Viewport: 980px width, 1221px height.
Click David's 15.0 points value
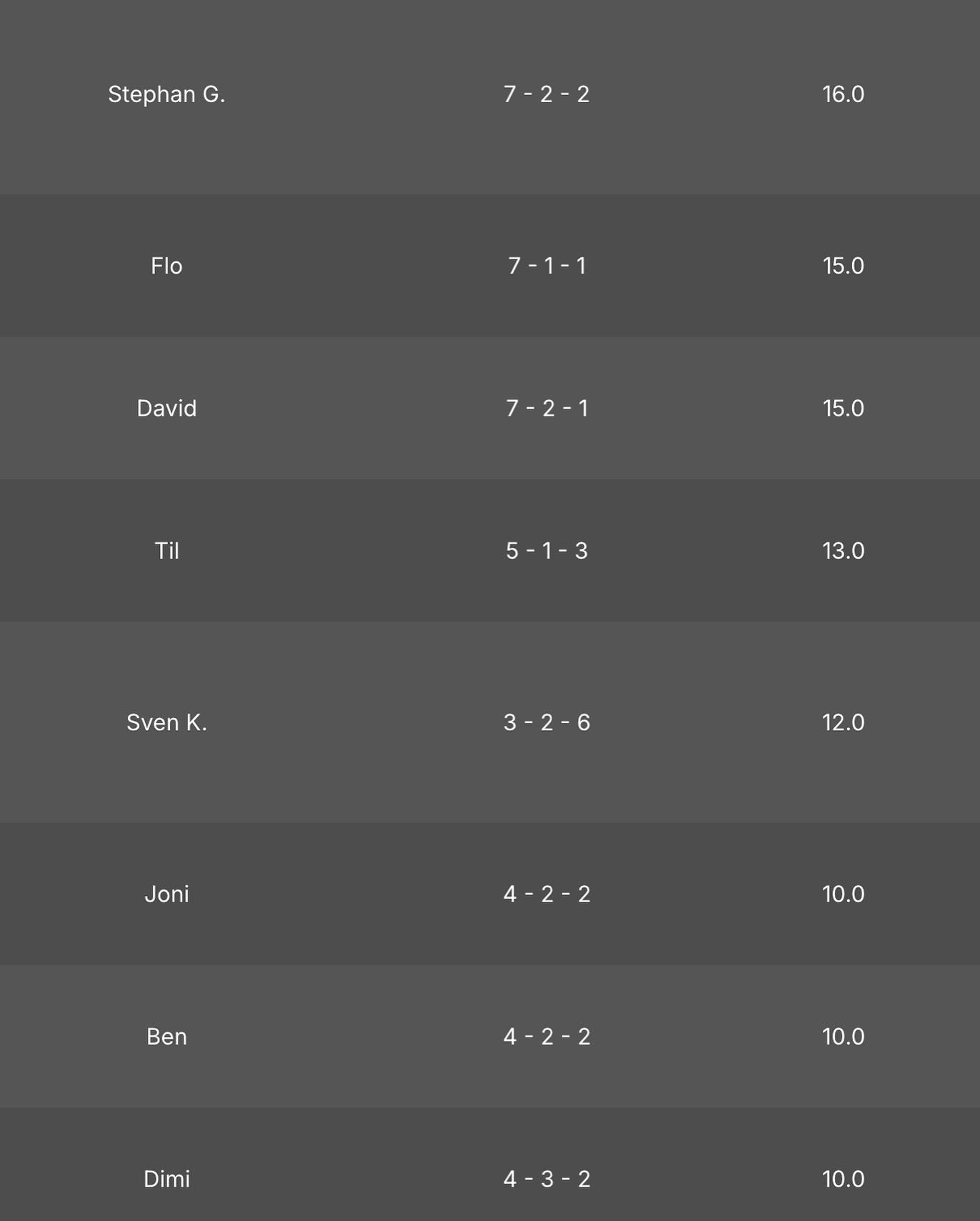point(843,408)
